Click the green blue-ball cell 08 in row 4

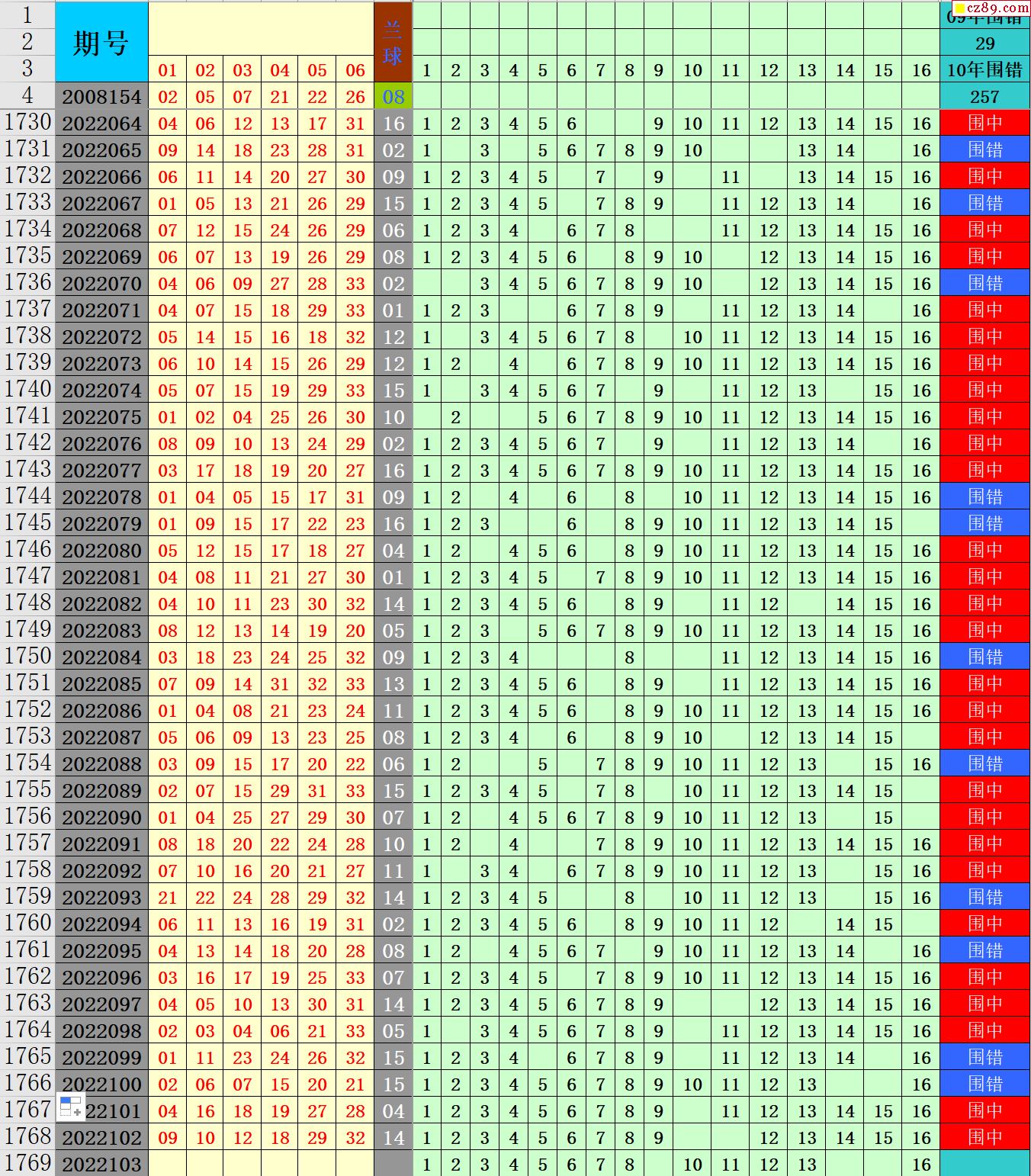click(393, 97)
